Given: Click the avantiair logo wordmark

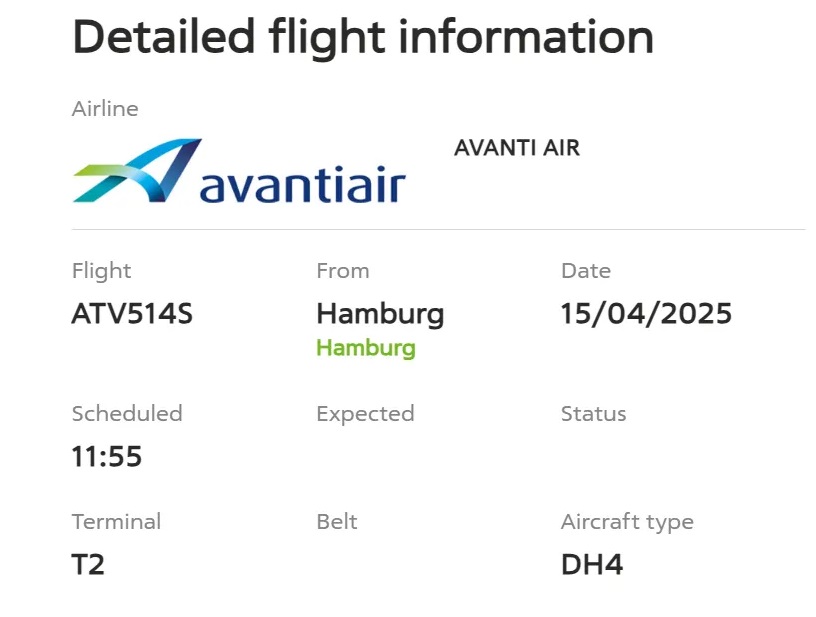Looking at the screenshot, I should (x=303, y=184).
